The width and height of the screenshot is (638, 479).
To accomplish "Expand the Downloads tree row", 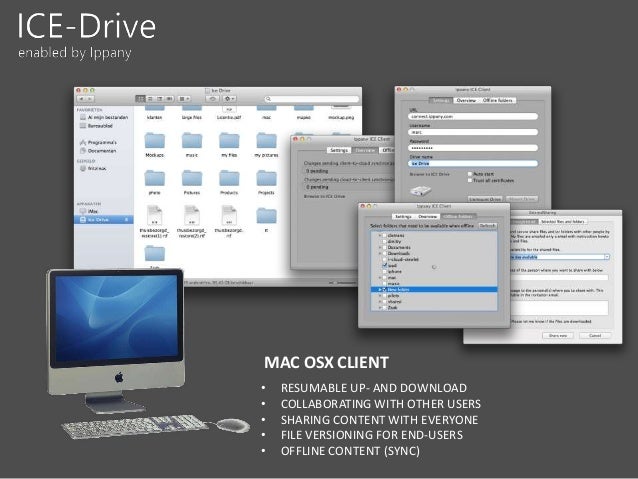I will tap(380, 254).
